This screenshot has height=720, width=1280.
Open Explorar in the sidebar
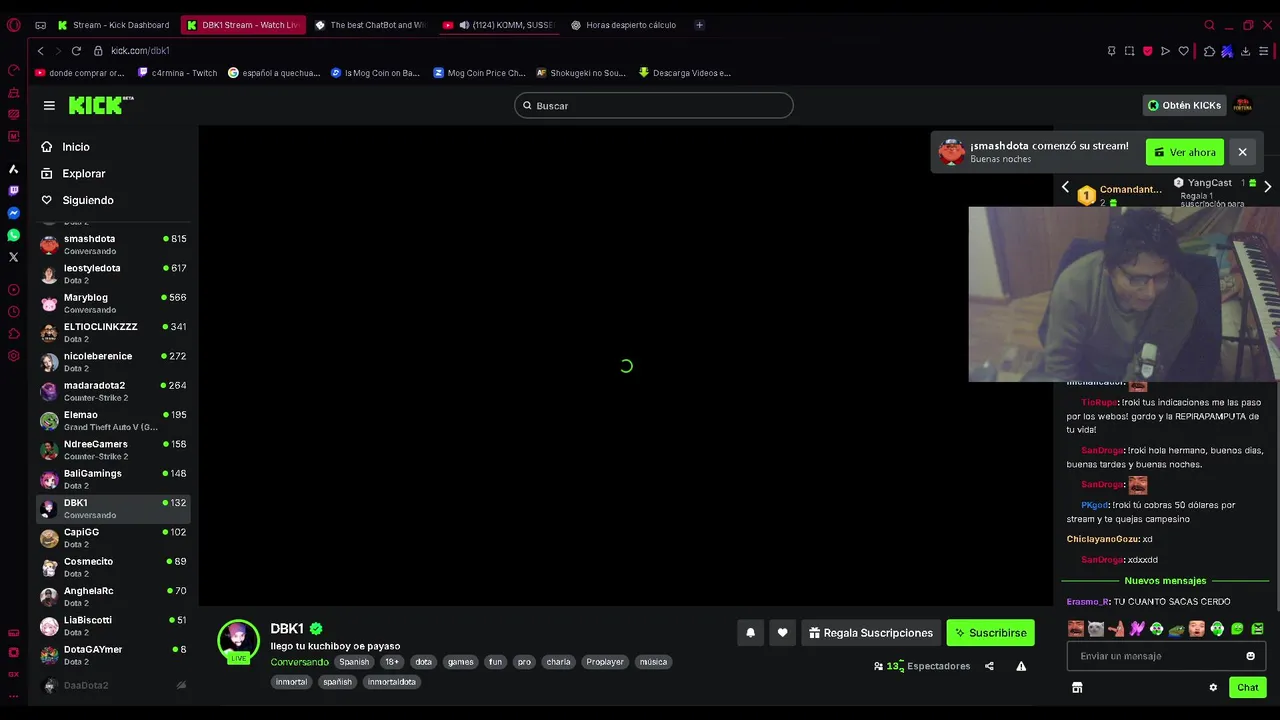click(x=73, y=173)
